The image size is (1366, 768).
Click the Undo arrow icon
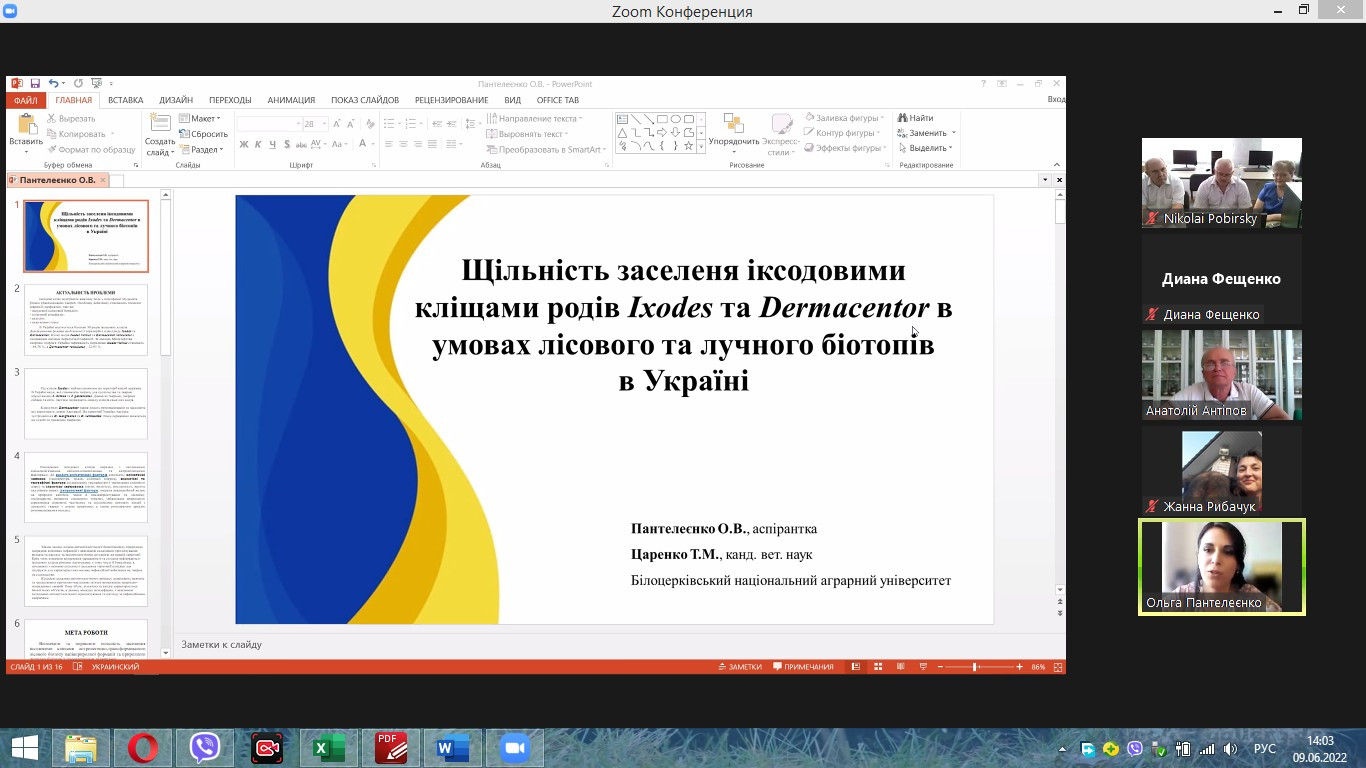point(54,84)
